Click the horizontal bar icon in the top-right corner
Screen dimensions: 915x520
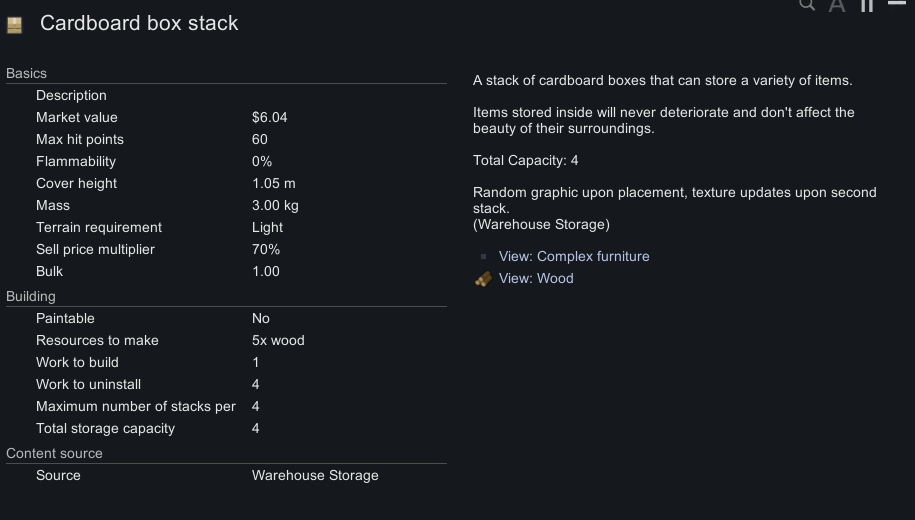[x=897, y=3]
